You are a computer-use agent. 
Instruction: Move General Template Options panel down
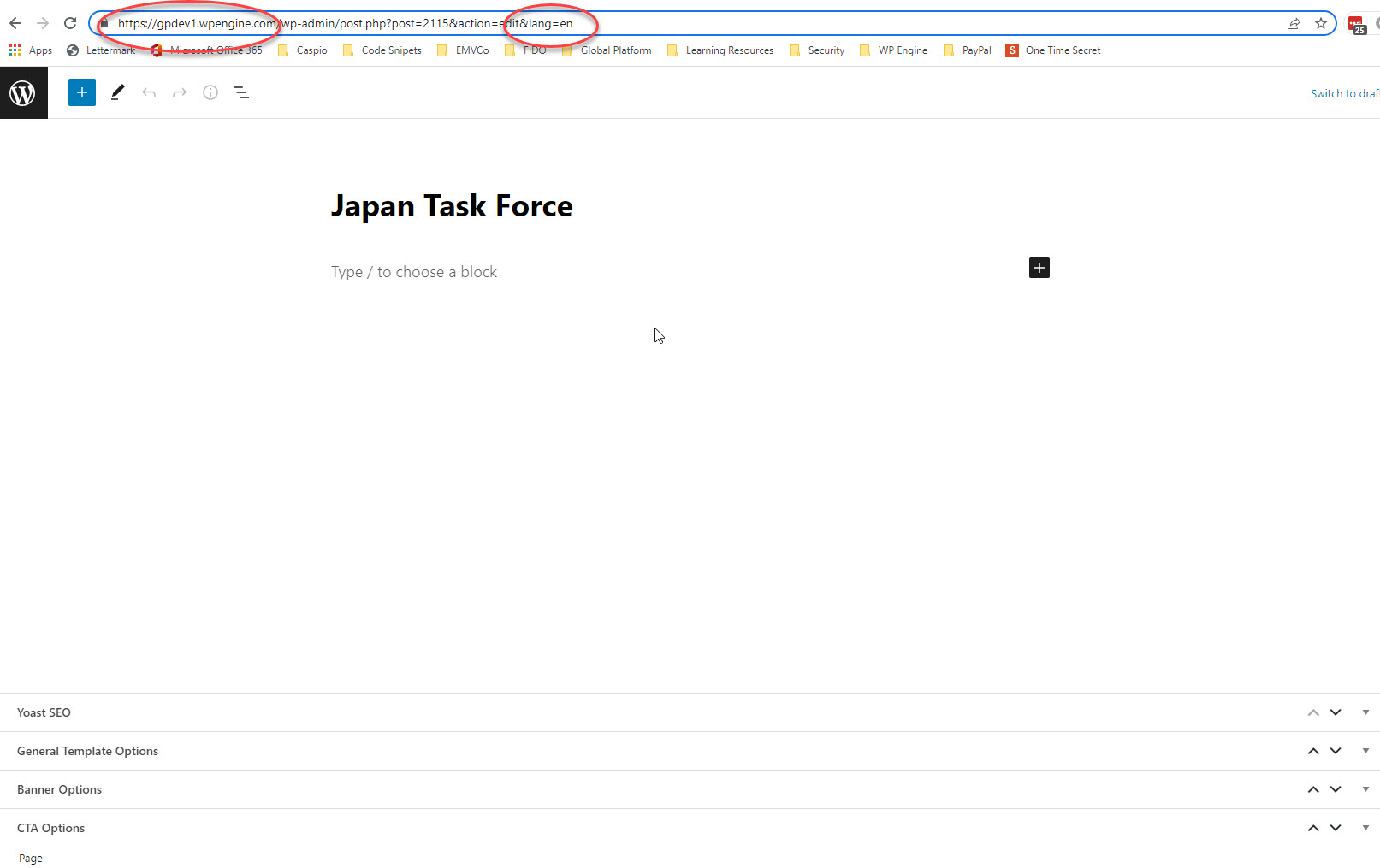click(1336, 751)
